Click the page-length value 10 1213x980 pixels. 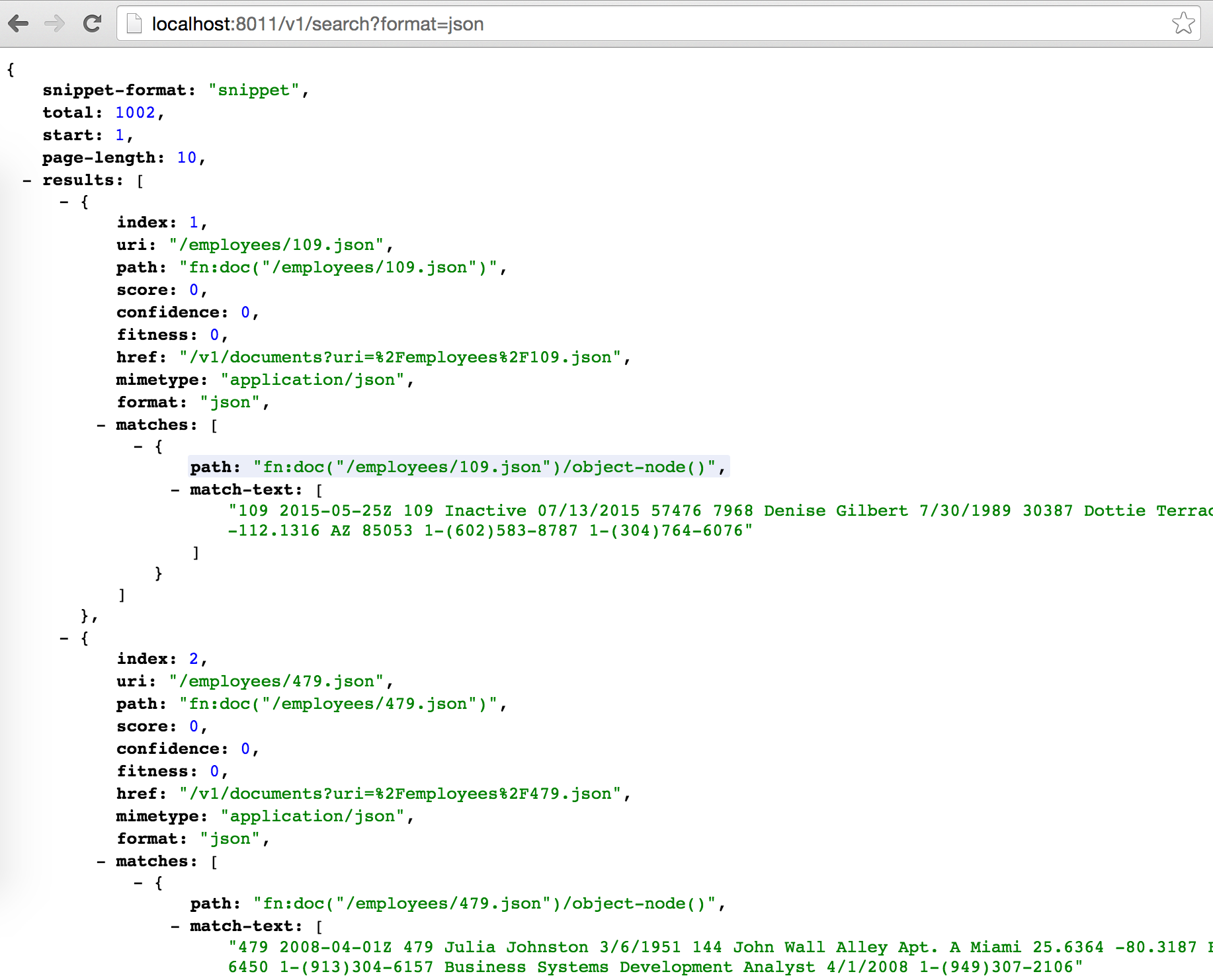tap(187, 157)
